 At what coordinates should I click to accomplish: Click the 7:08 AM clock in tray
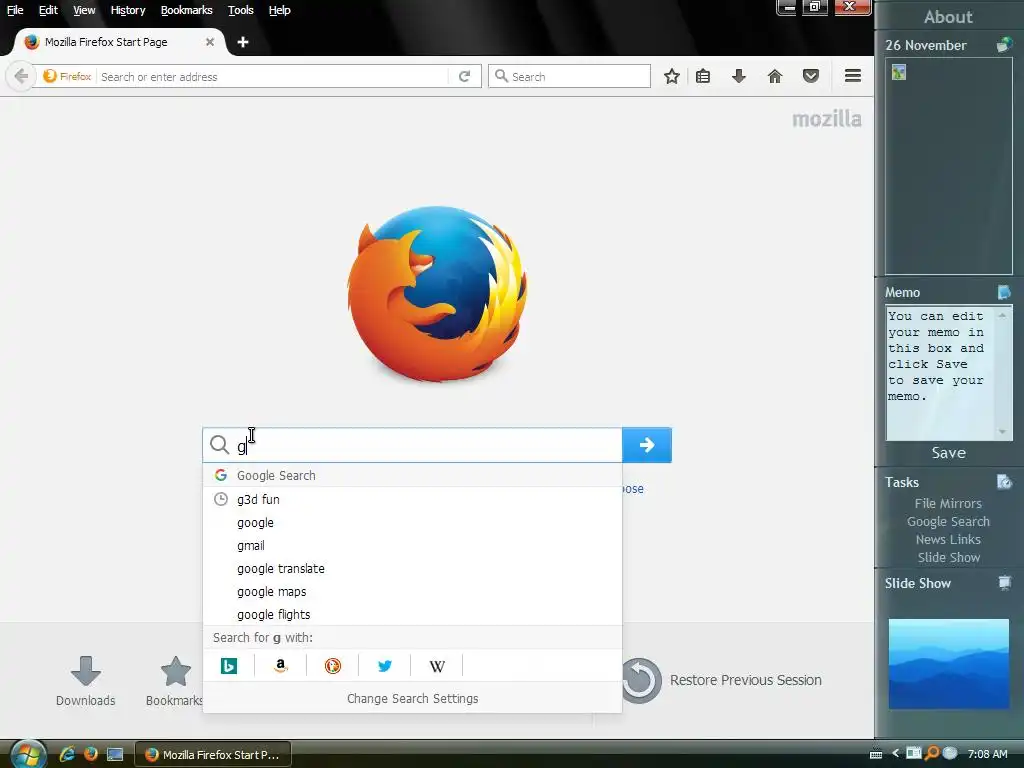click(987, 754)
